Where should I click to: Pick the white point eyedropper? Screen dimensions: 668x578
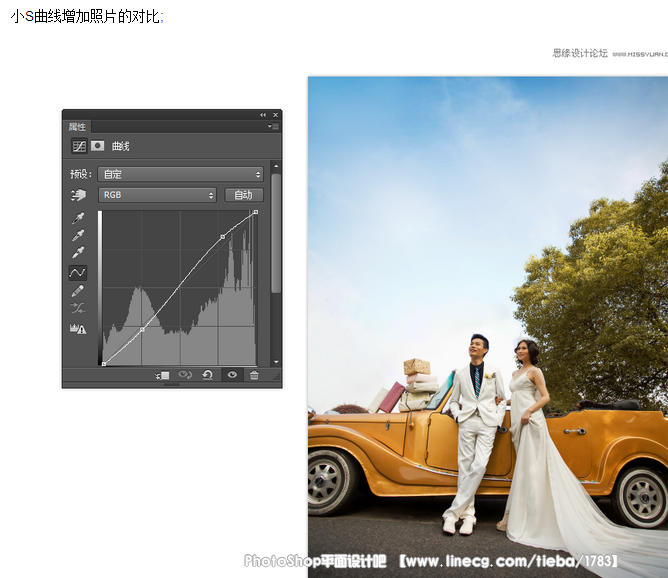click(78, 252)
